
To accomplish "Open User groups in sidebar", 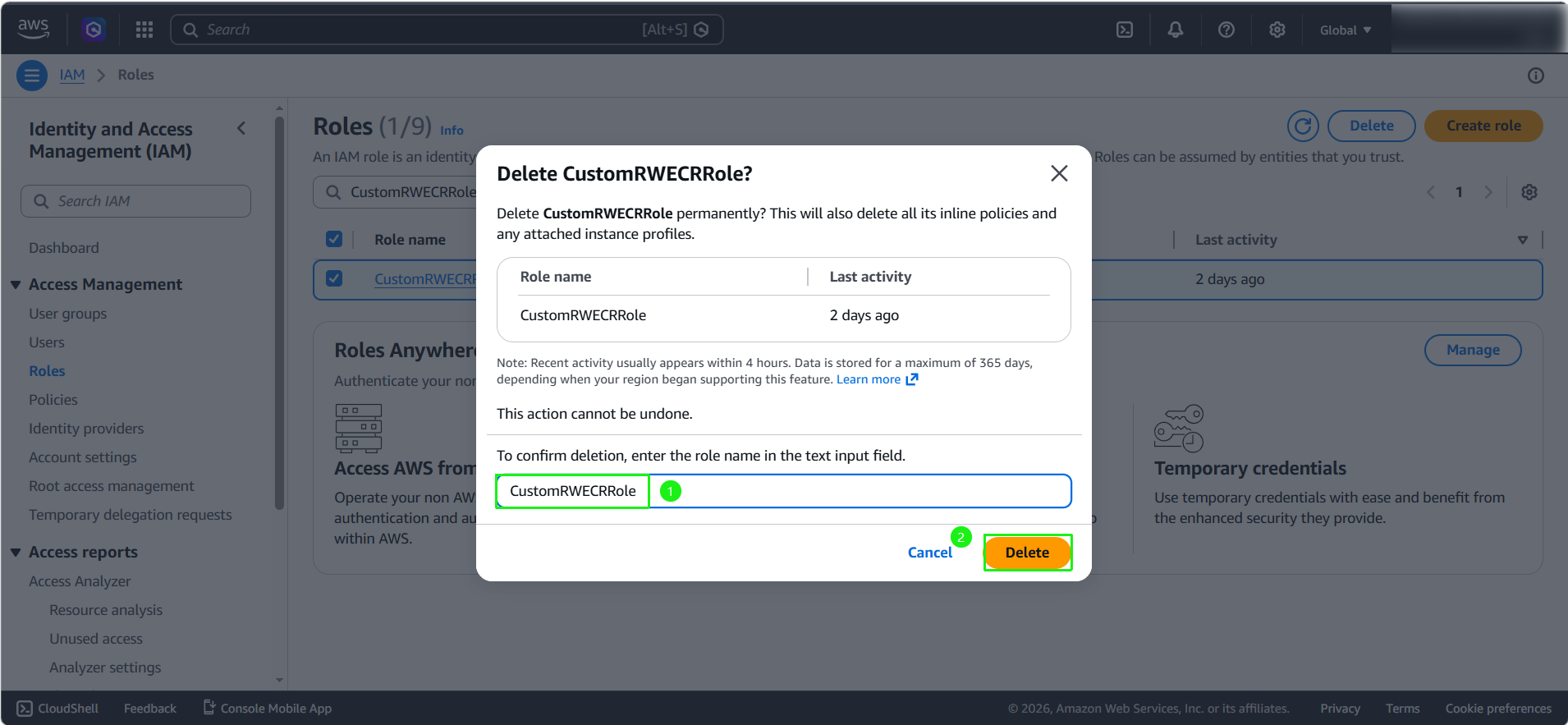I will (x=68, y=314).
